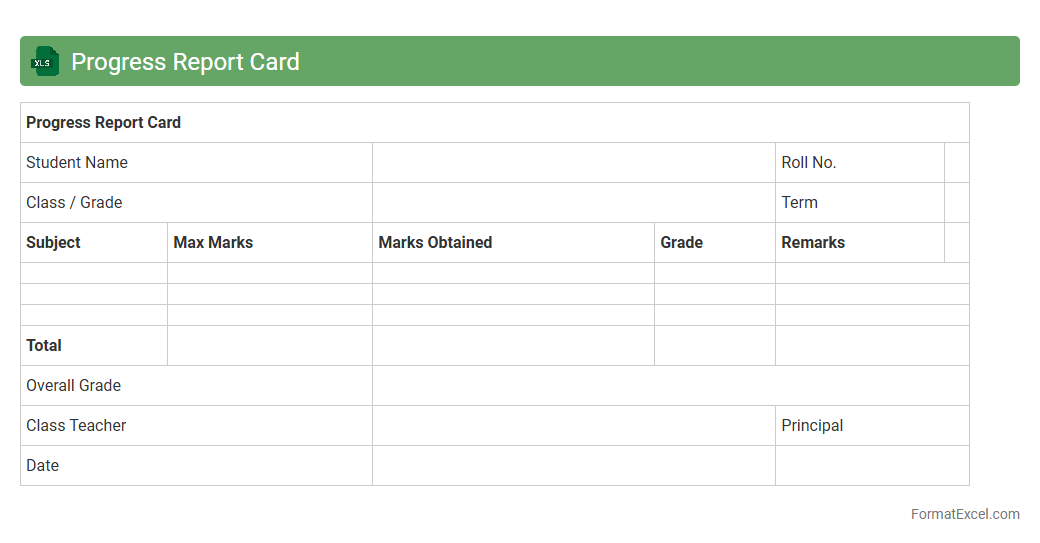Click the empty Overall Grade value field

pos(670,386)
